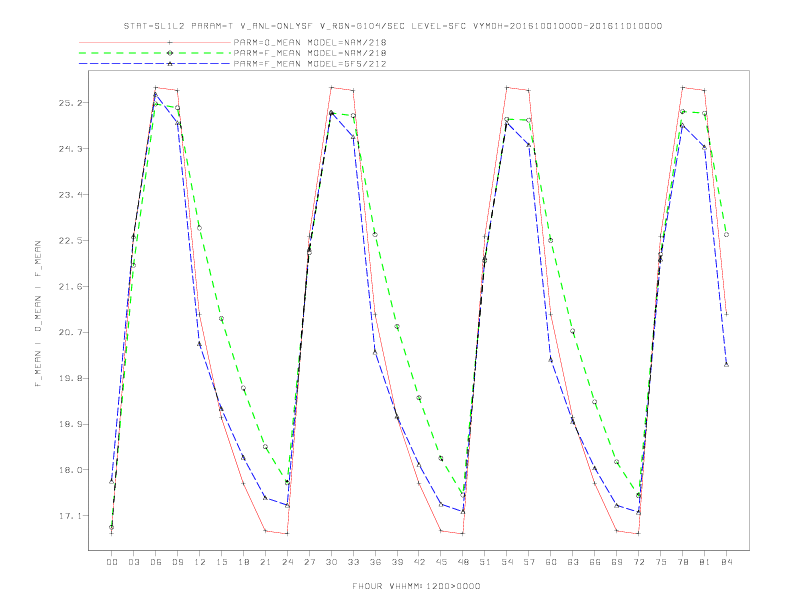This screenshot has height=612, width=792.
Task: Click the x-axis title FHOUR VHHMM: 1200>0000
Action: pyautogui.click(x=416, y=586)
